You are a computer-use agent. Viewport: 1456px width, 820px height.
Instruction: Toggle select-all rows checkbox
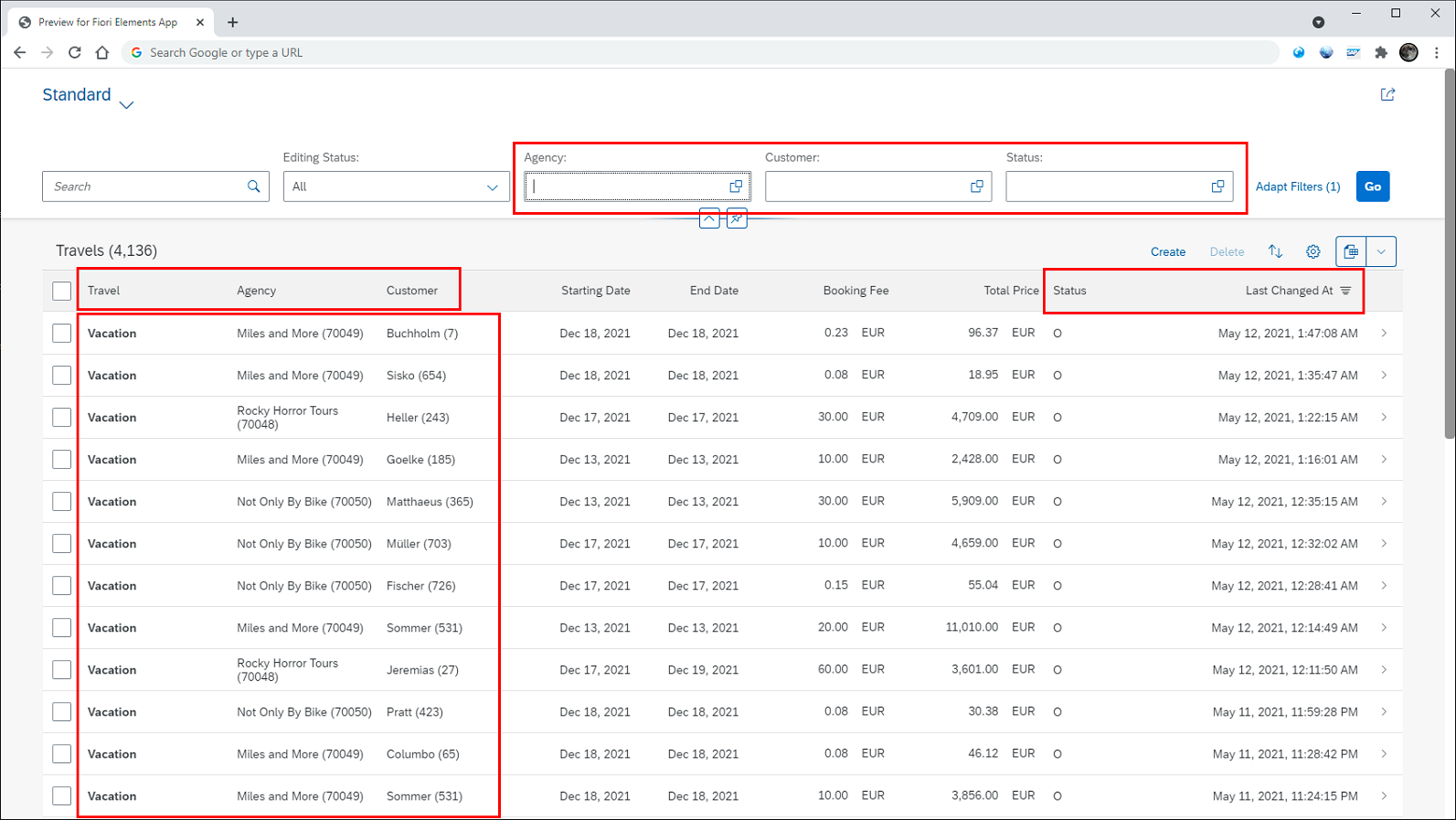(61, 291)
